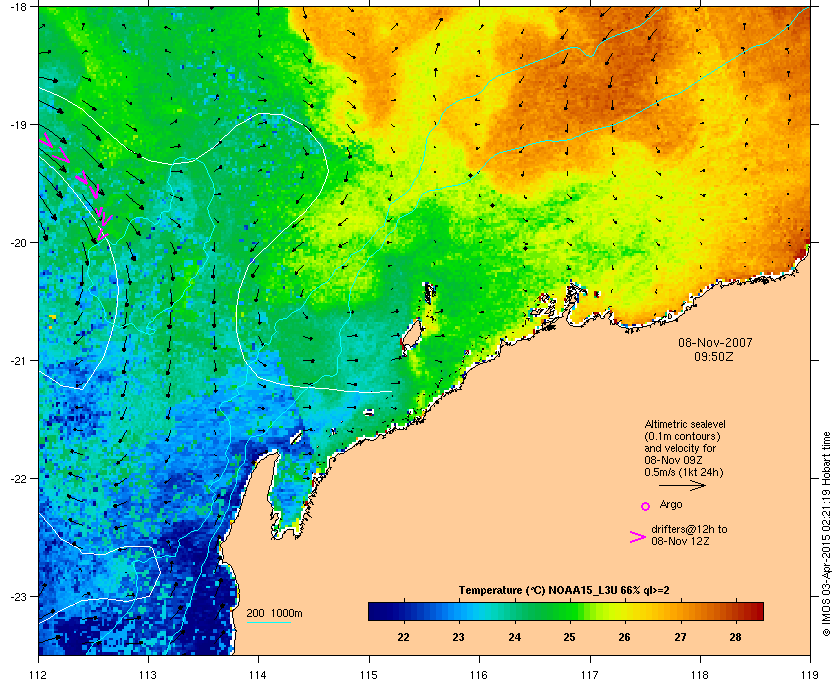Click the longitude axis label 114
The width and height of the screenshot is (840, 680).
pyautogui.click(x=258, y=675)
